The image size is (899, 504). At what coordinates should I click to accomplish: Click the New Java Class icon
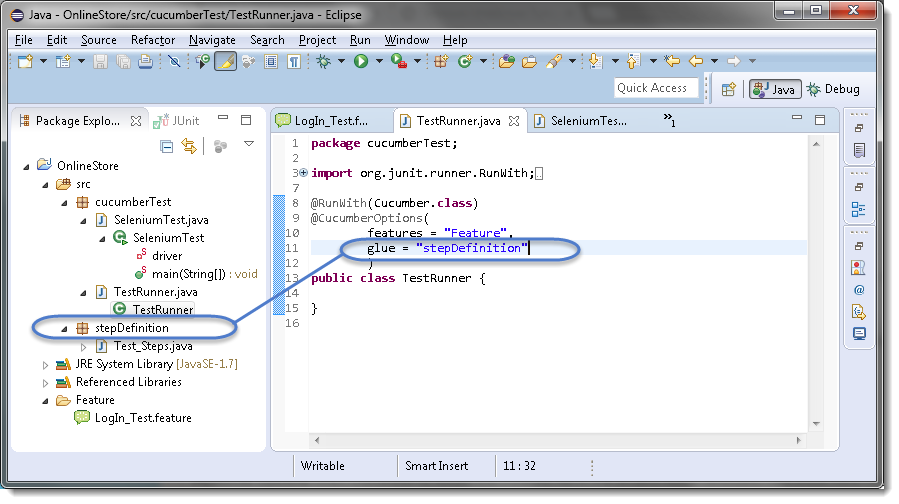click(x=465, y=61)
